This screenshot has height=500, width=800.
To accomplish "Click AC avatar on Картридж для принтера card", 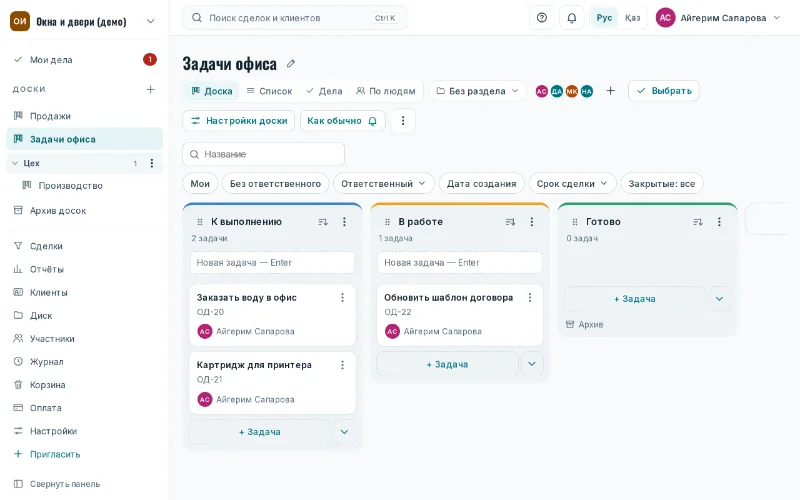I will coord(205,399).
